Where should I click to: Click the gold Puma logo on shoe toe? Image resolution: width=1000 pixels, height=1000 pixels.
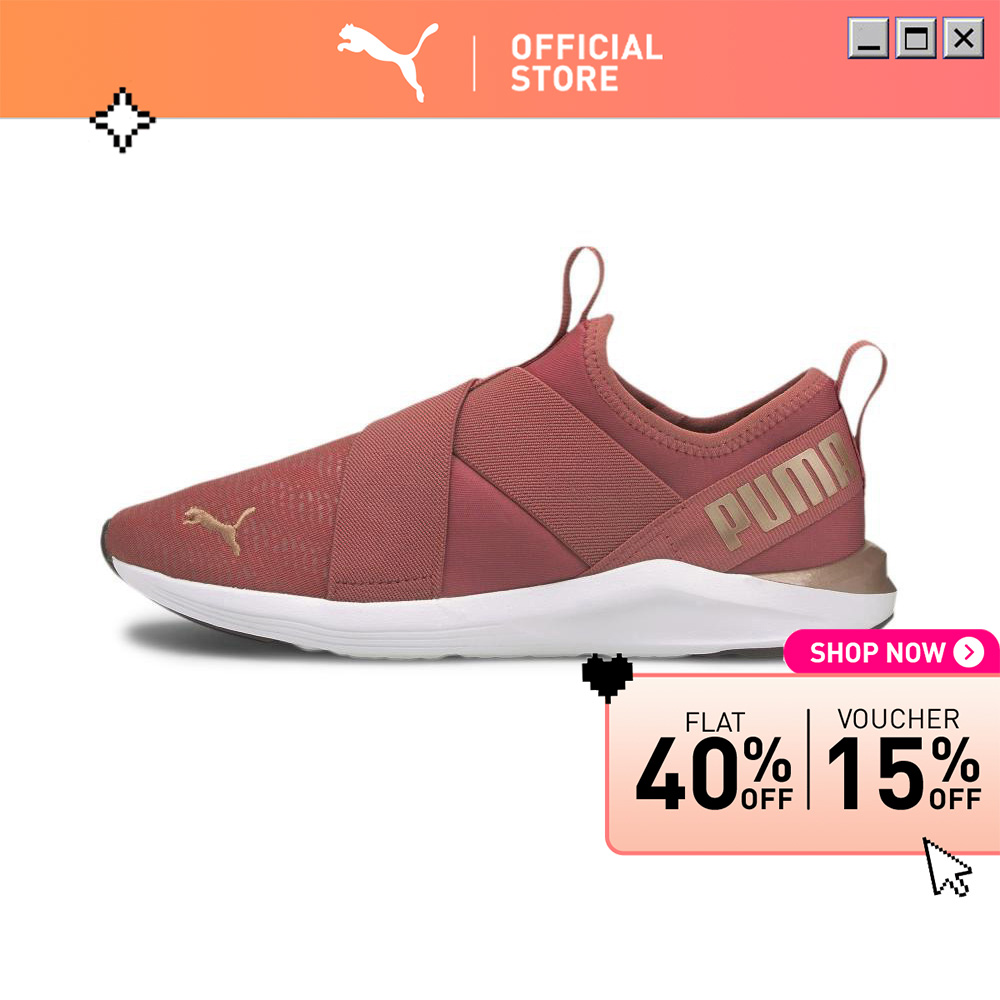pyautogui.click(x=219, y=527)
